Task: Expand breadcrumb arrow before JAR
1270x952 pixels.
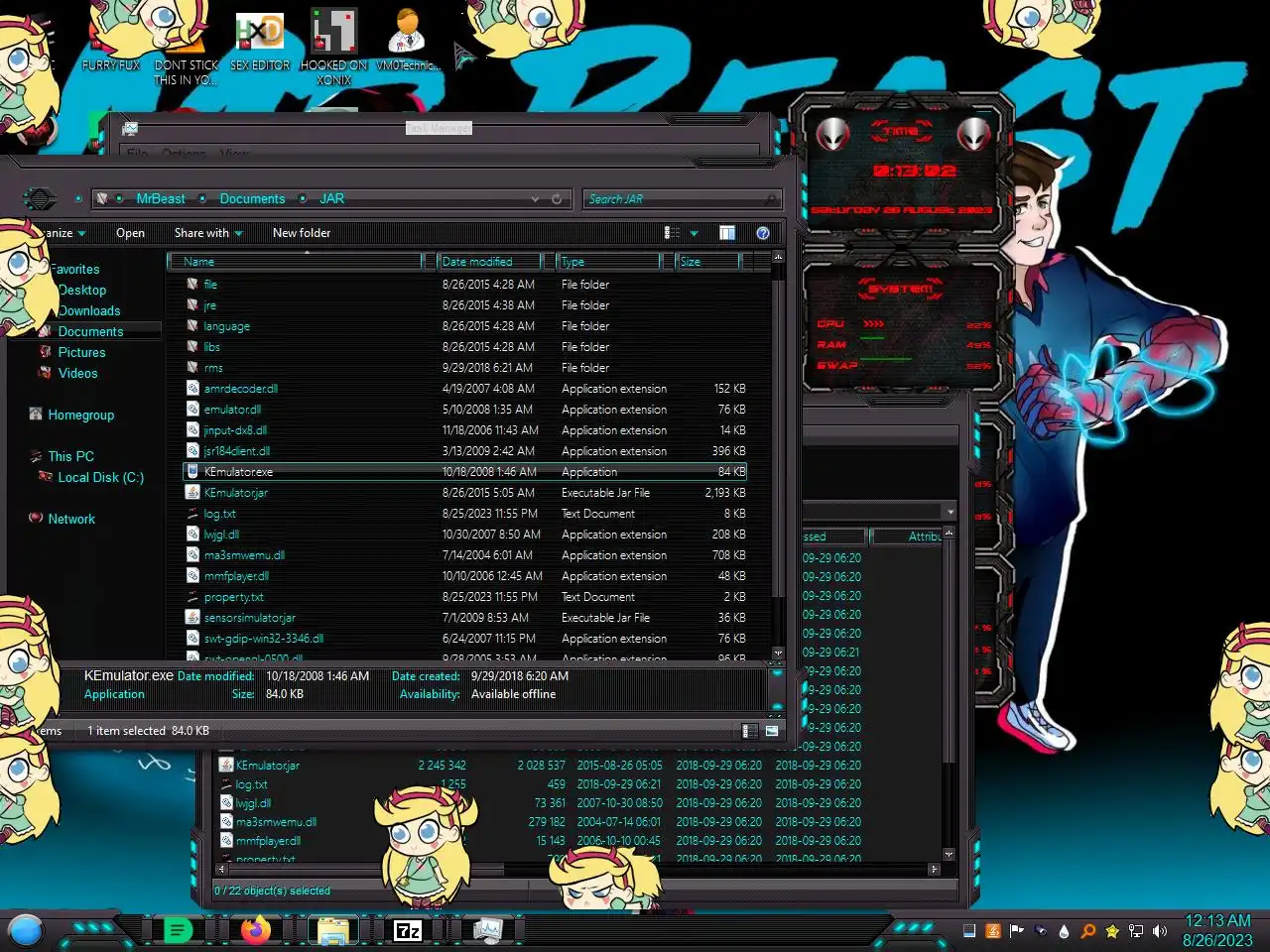Action: (x=303, y=199)
